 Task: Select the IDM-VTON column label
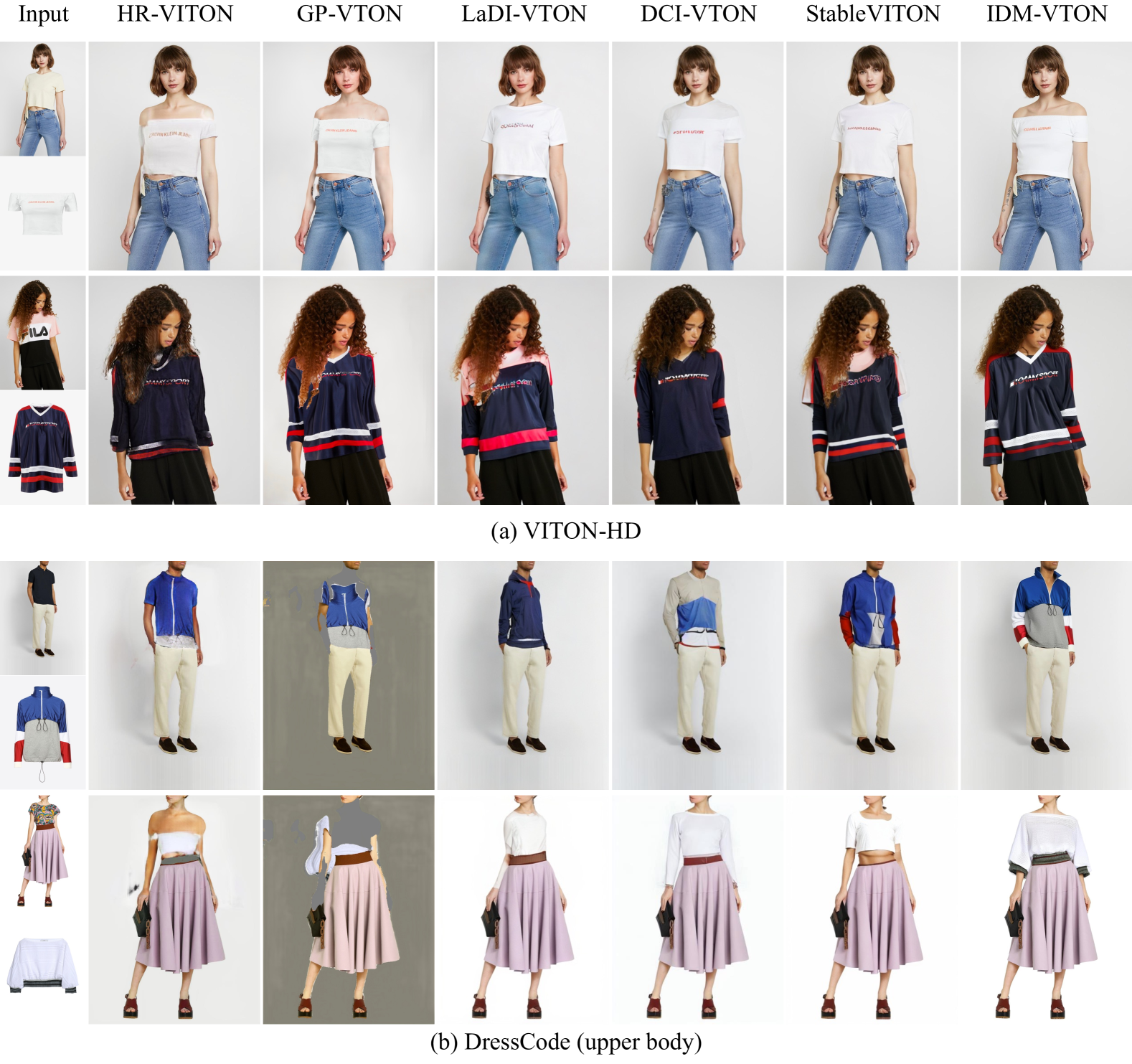click(x=1046, y=14)
